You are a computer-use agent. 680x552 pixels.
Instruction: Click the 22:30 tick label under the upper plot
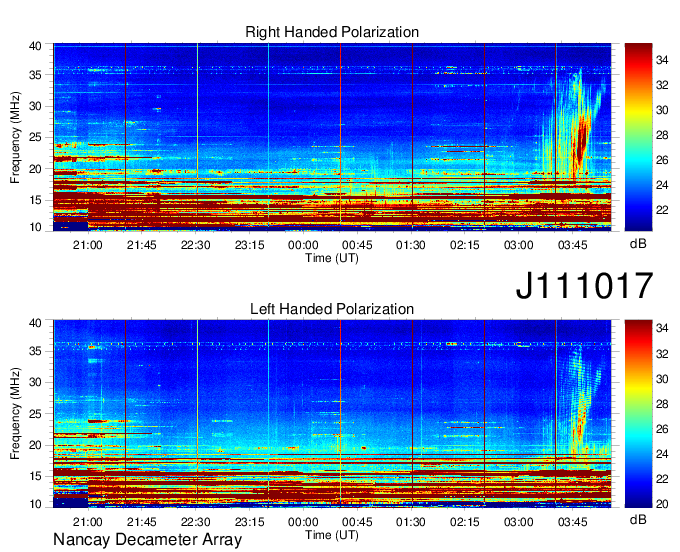coord(196,245)
